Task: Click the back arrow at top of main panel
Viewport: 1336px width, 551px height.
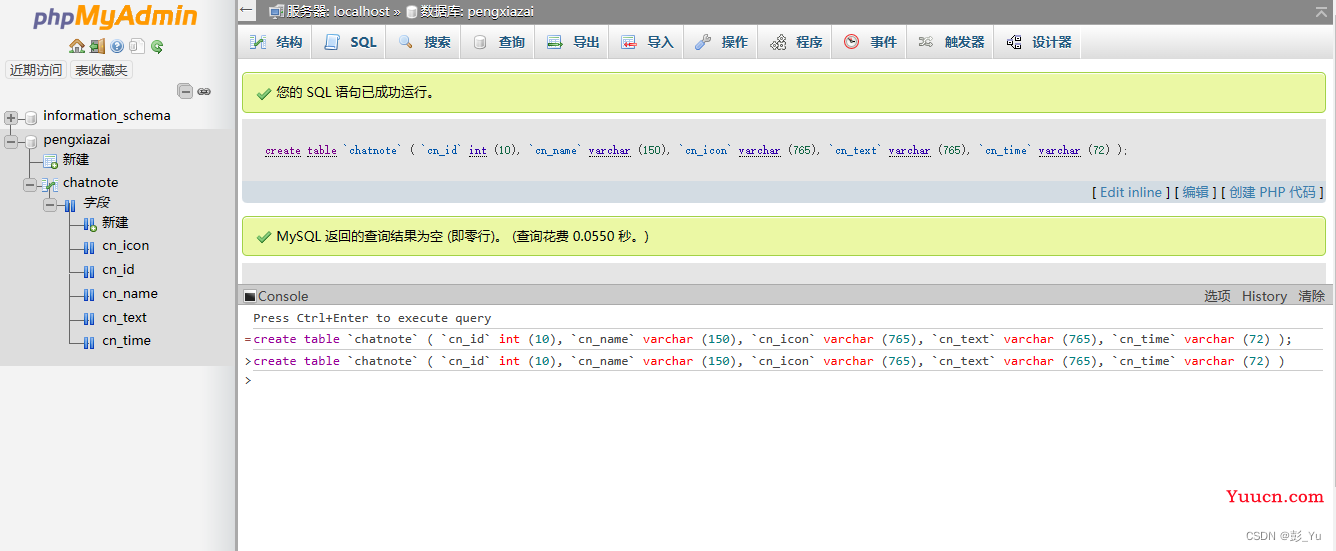Action: 247,11
